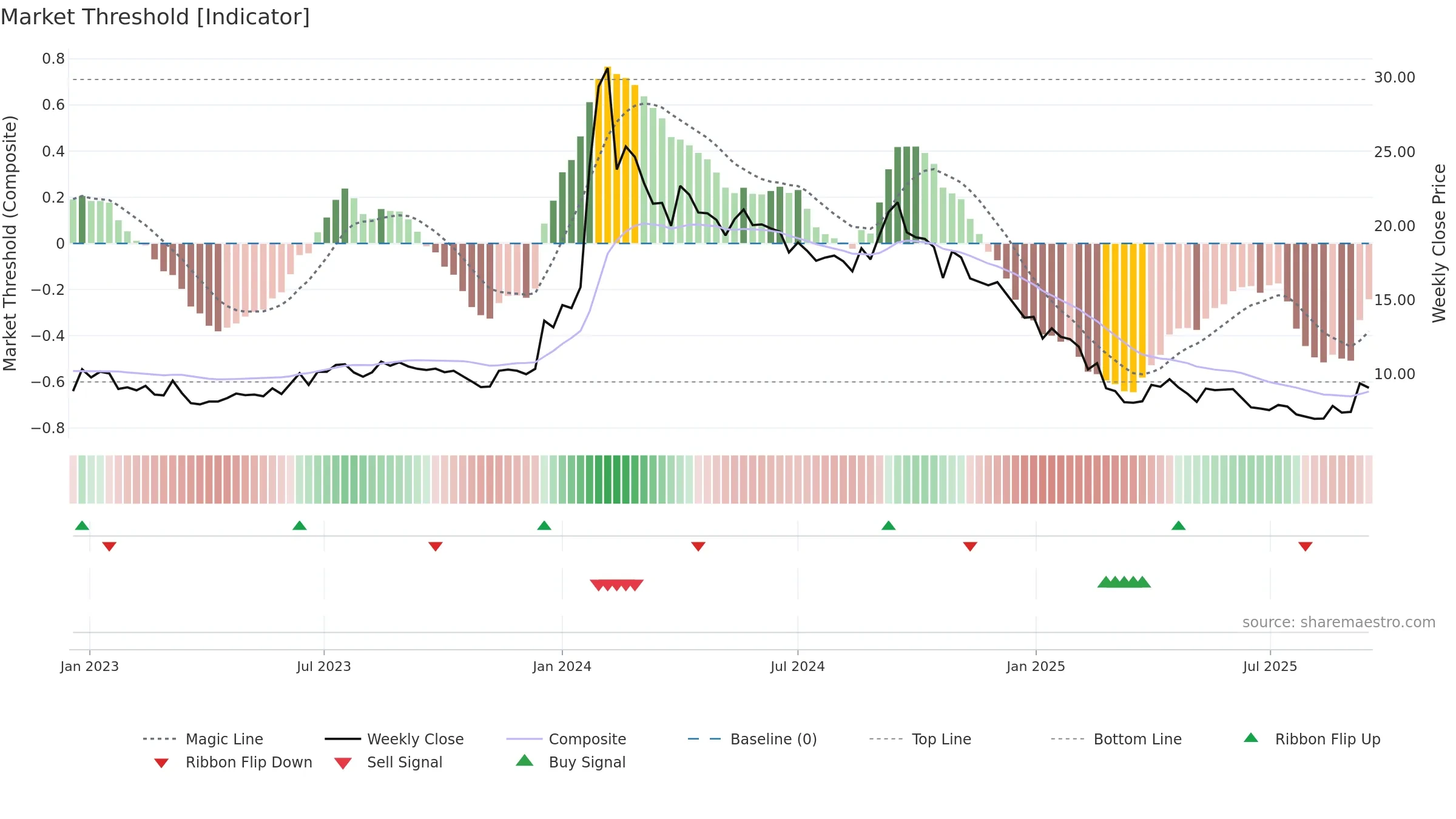
Task: Click the 30.00 right axis price label
Action: click(1395, 78)
